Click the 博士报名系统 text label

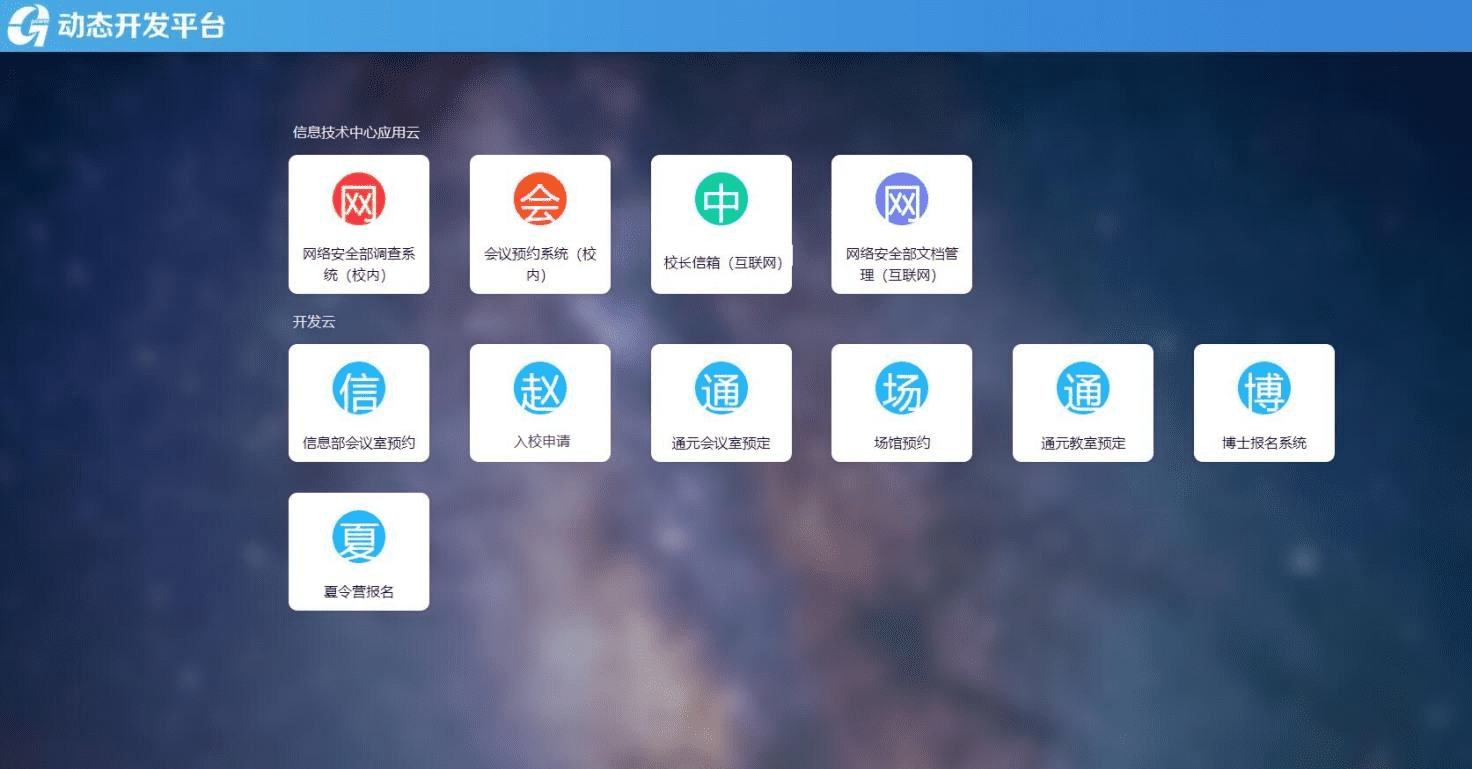pyautogui.click(x=1263, y=441)
